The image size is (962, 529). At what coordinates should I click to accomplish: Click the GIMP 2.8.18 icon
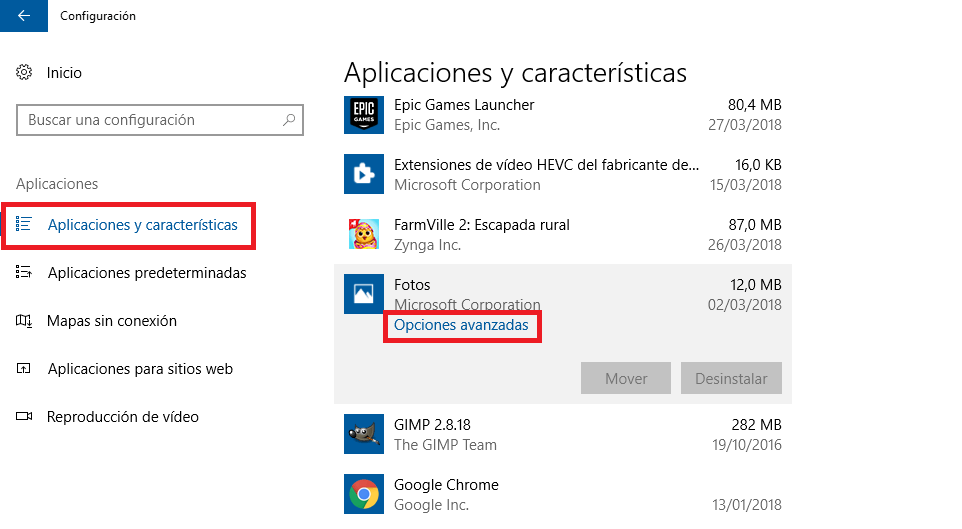[364, 434]
